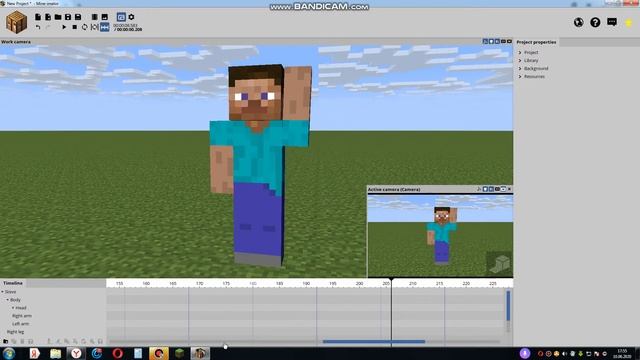This screenshot has height=360, width=640.
Task: Collapse the Steve item in the timeline
Action: click(2, 292)
